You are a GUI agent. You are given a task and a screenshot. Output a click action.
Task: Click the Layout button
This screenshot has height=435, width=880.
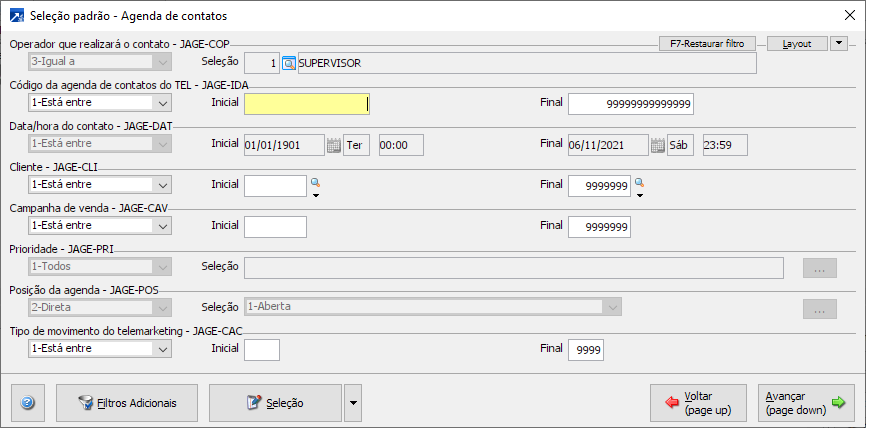click(x=797, y=43)
